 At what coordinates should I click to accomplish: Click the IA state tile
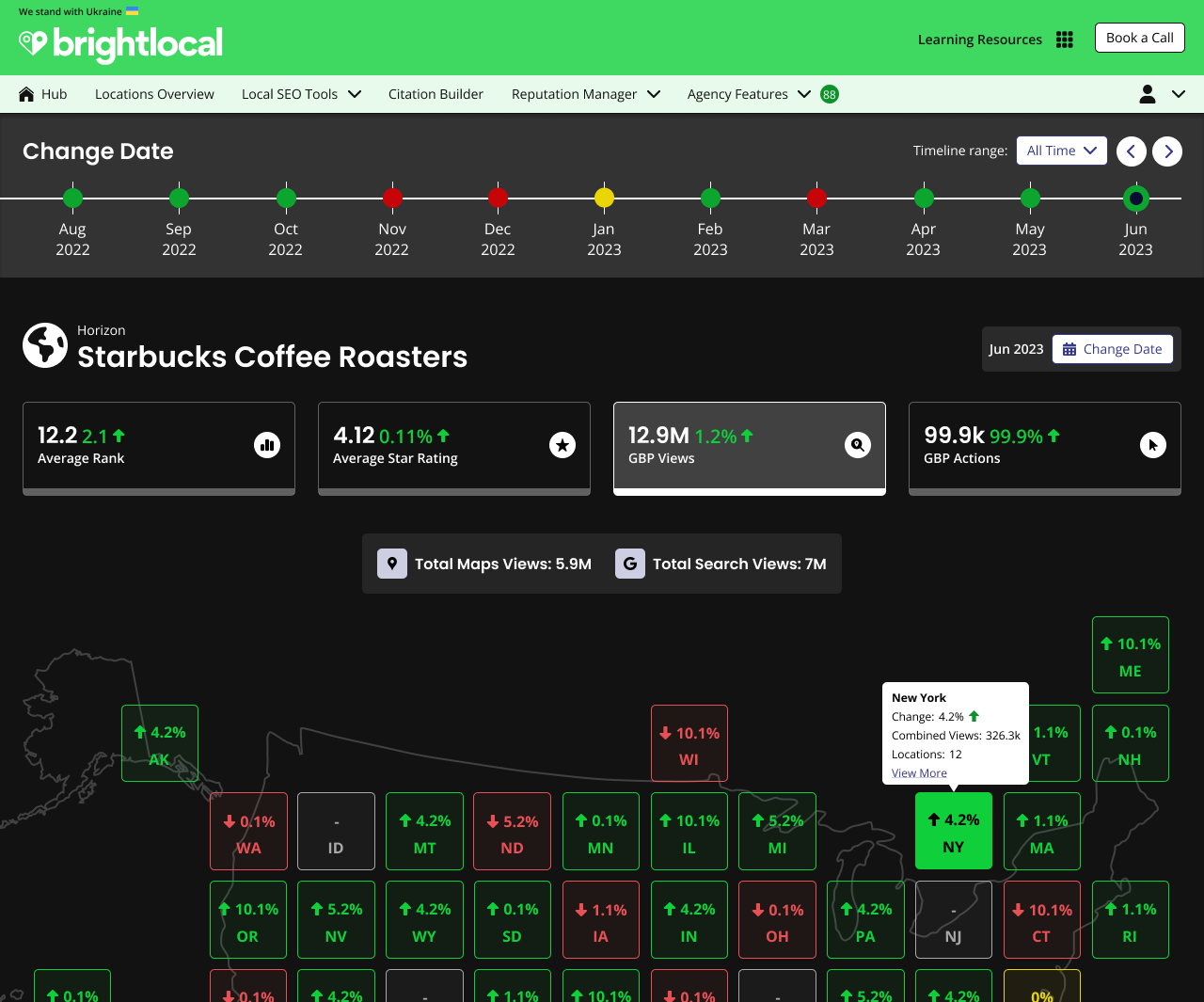[x=601, y=919]
